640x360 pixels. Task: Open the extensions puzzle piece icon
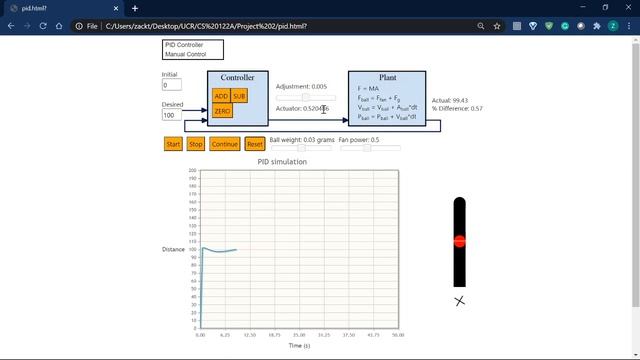(597, 26)
